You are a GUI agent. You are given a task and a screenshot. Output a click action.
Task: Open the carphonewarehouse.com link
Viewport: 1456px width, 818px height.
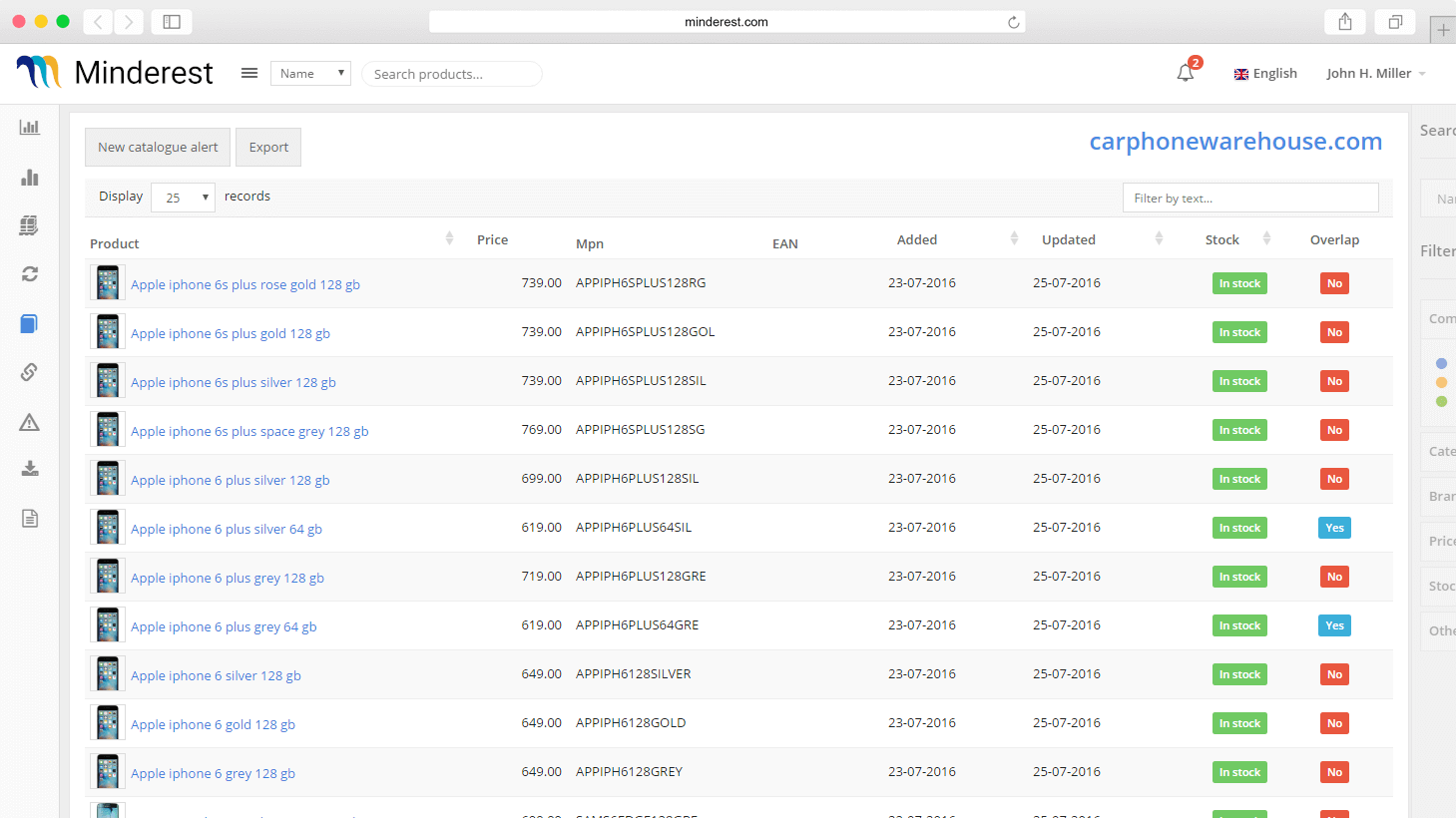pyautogui.click(x=1235, y=142)
